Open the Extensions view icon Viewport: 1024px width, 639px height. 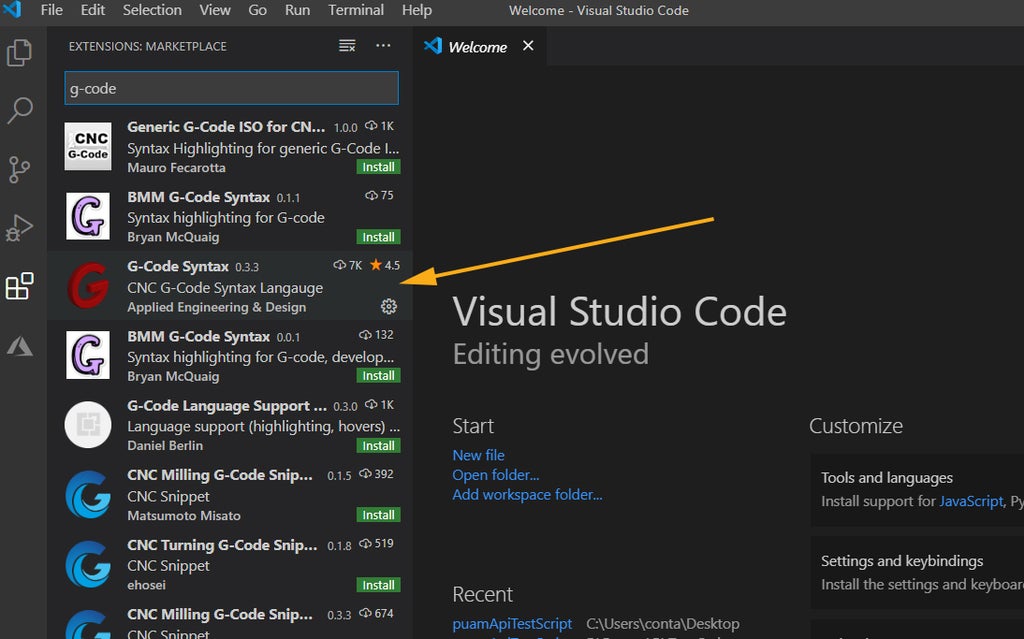pos(20,286)
